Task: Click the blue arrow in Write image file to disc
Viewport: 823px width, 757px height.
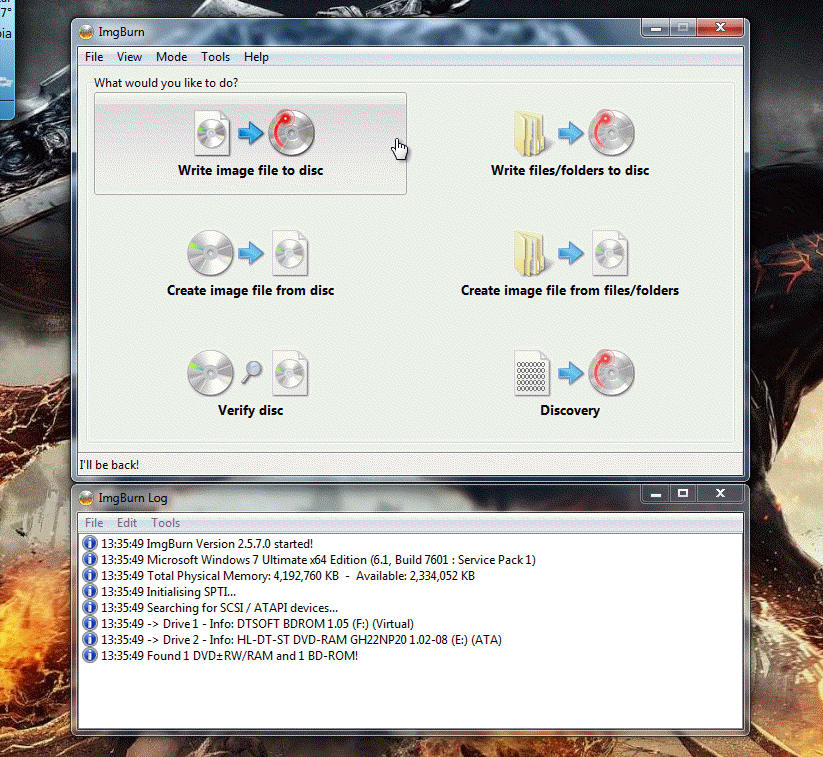Action: (x=250, y=133)
